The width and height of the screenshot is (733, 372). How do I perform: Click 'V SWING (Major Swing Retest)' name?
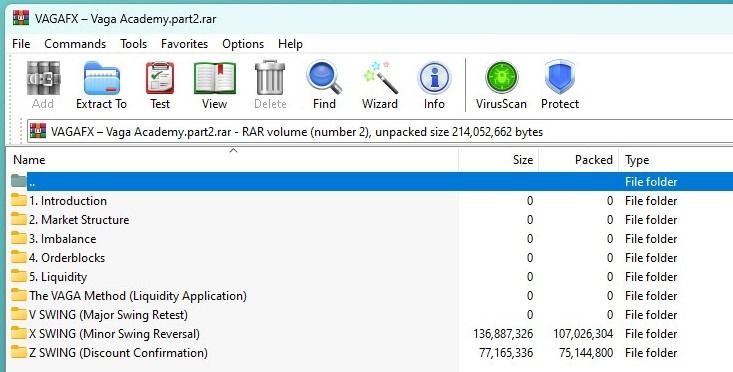coord(108,315)
